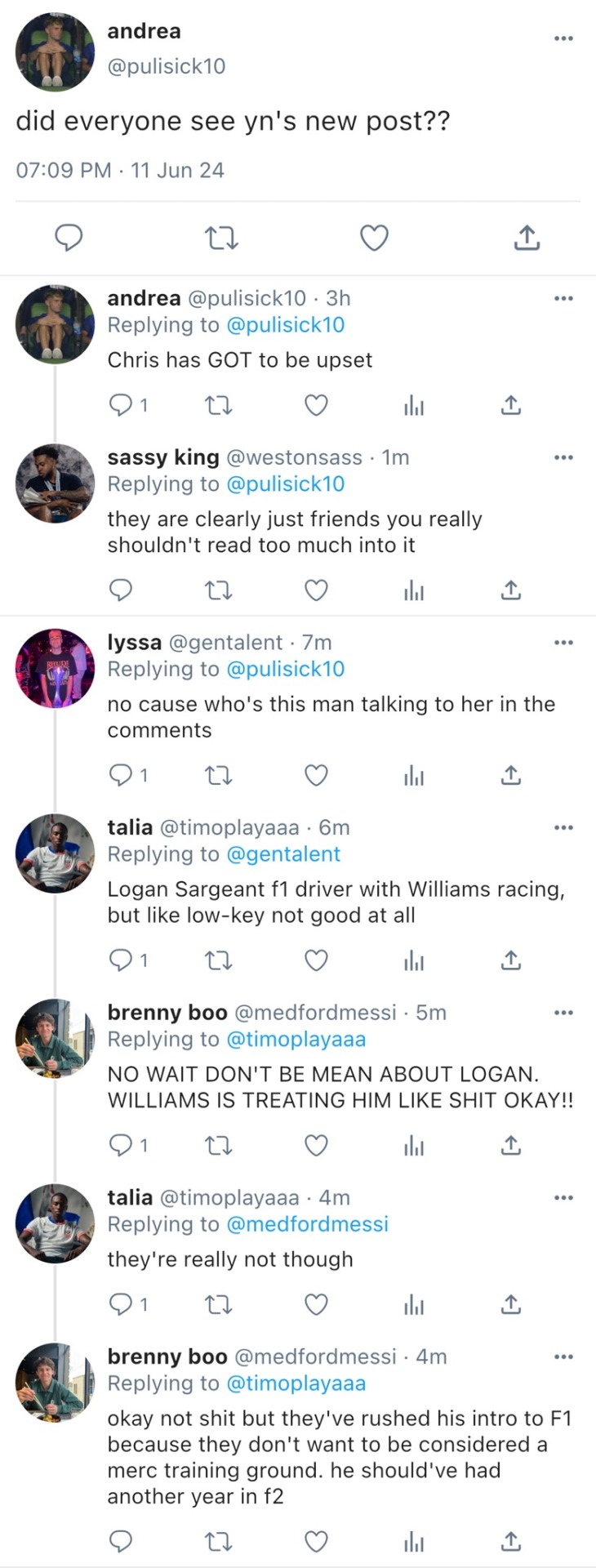The width and height of the screenshot is (596, 1568).
Task: Retweet sassy king's just friends reply
Action: point(219,590)
